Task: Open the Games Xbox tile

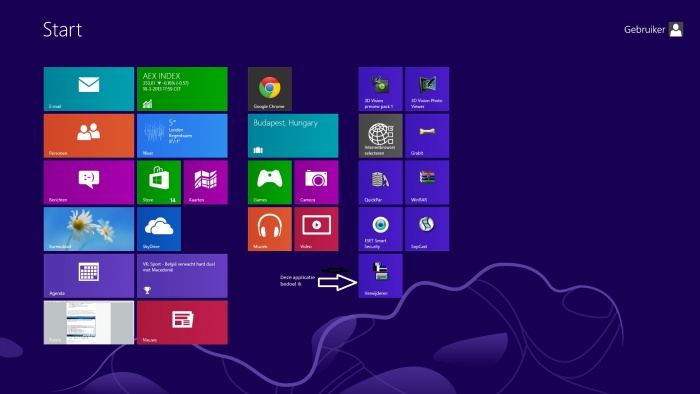Action: point(270,182)
